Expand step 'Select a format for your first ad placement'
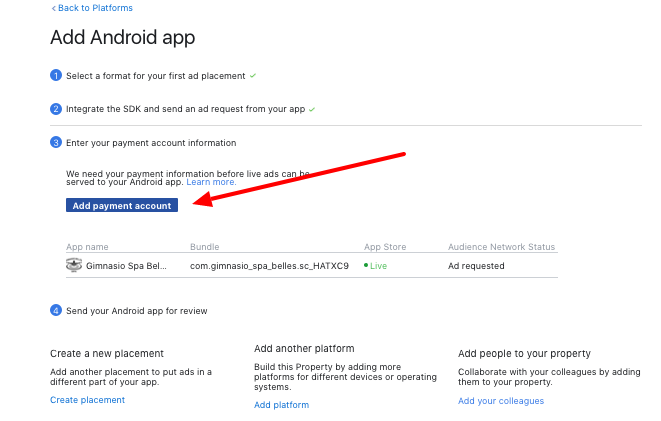The width and height of the screenshot is (661, 421). 156,76
